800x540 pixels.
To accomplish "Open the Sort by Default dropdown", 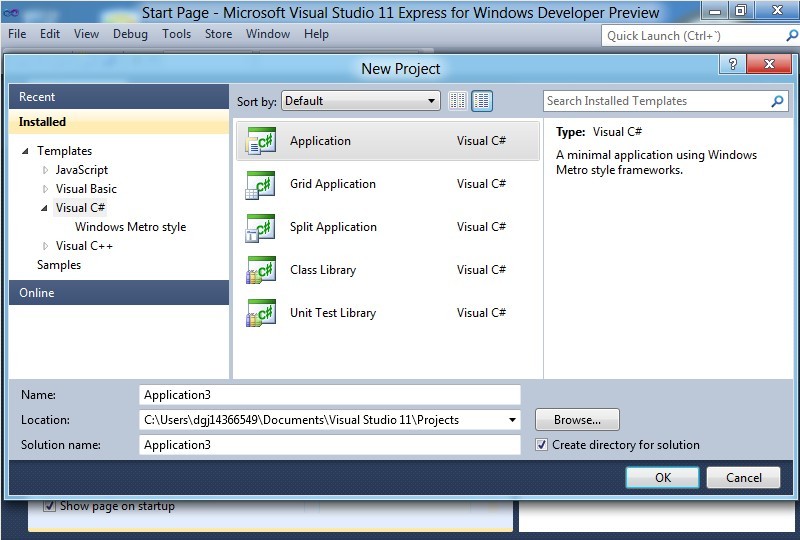I will pos(361,101).
